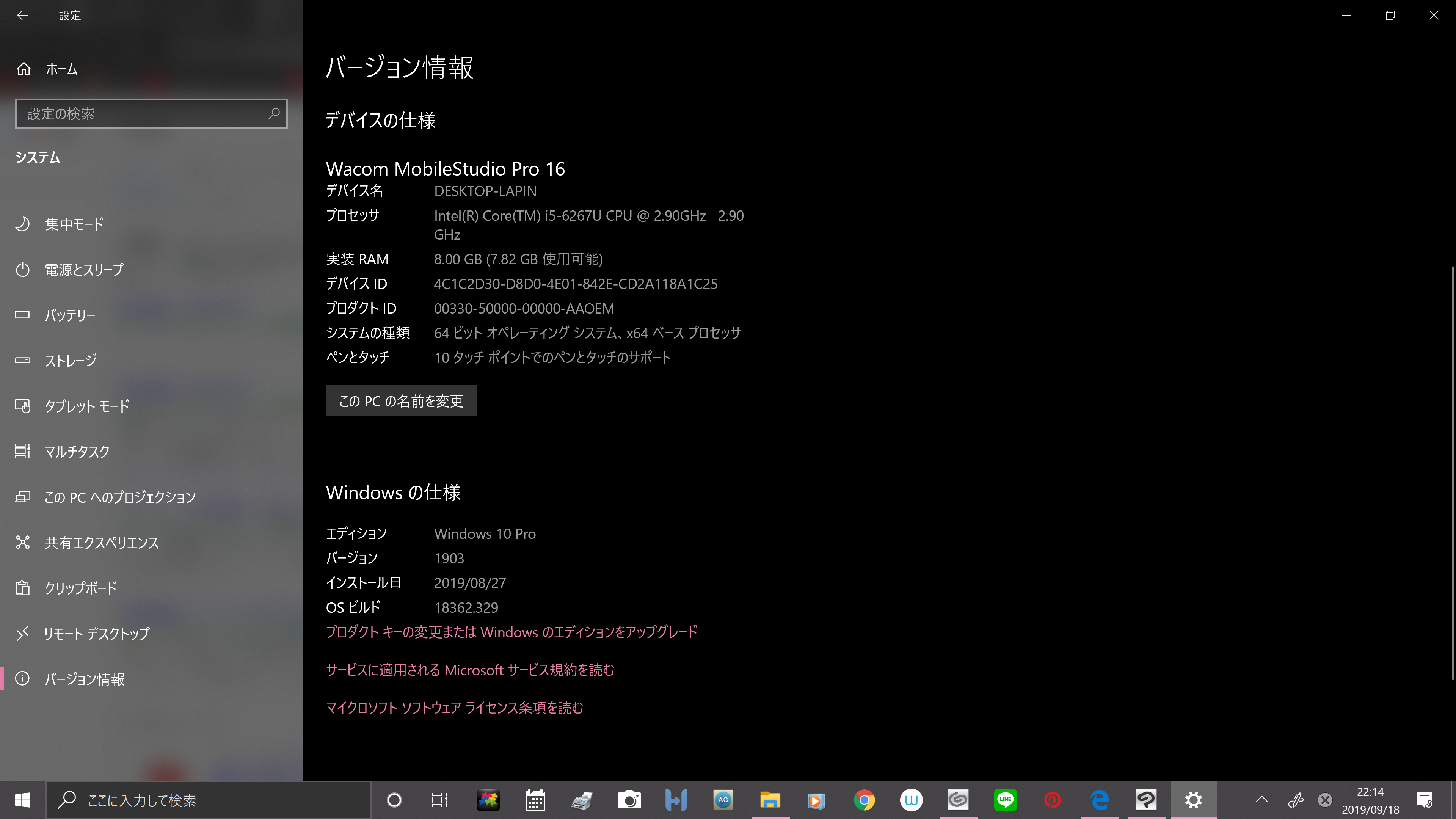This screenshot has height=819, width=1456.
Task: Expand the system tray hidden icons chevron
Action: [x=1261, y=800]
